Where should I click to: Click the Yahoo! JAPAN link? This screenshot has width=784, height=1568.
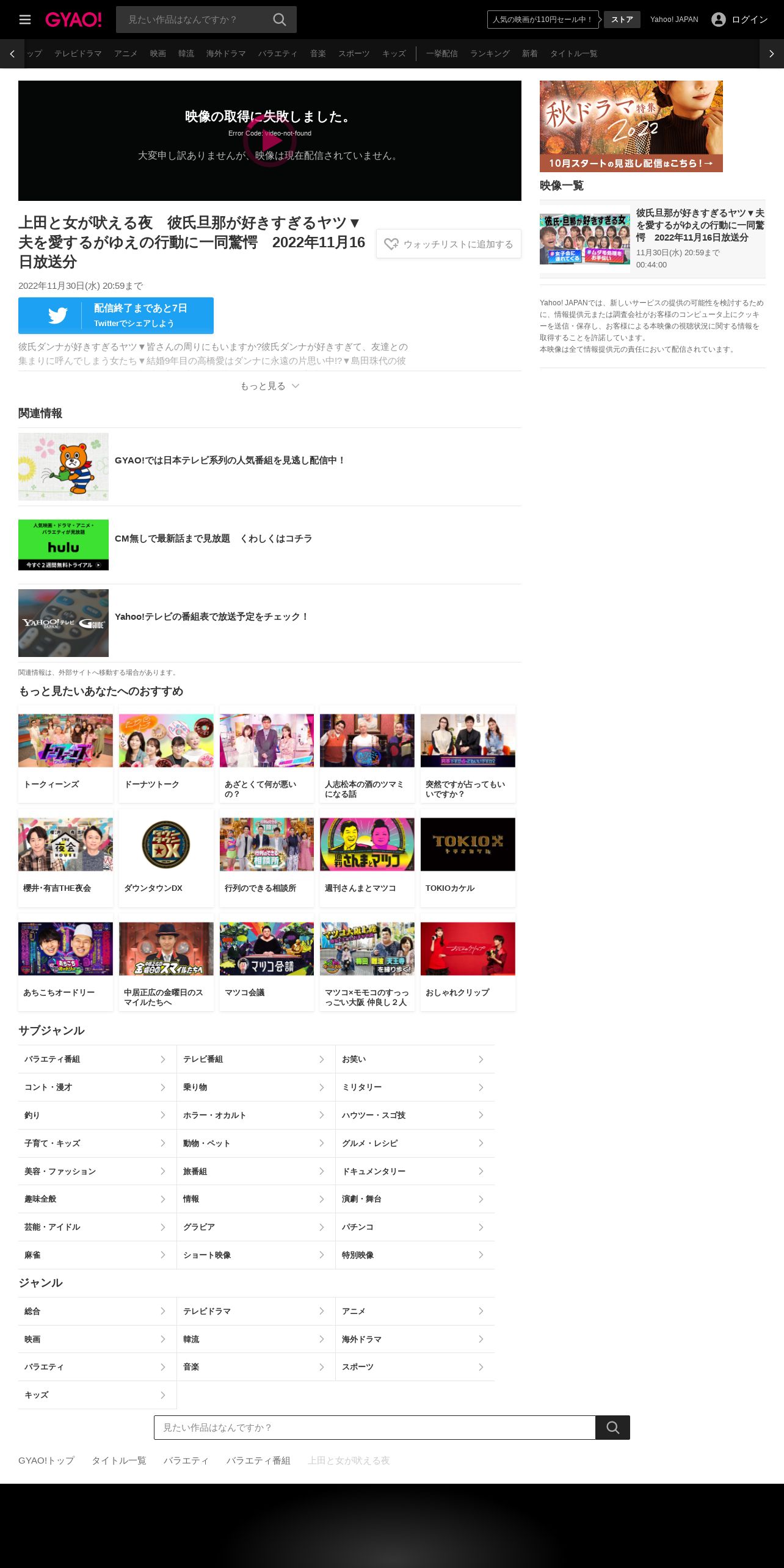tap(674, 20)
